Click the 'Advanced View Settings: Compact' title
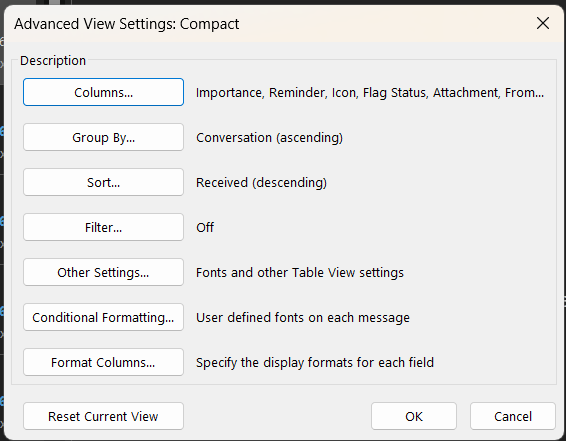 click(127, 24)
